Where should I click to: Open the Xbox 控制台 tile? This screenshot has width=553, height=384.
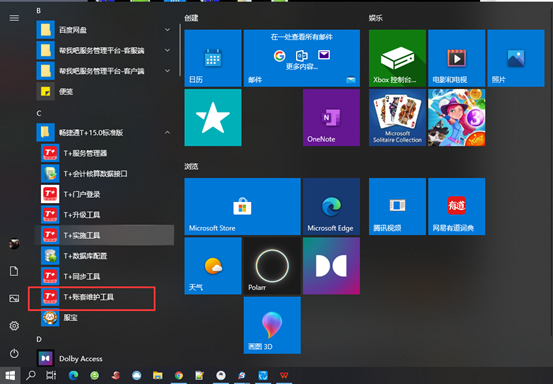click(397, 58)
